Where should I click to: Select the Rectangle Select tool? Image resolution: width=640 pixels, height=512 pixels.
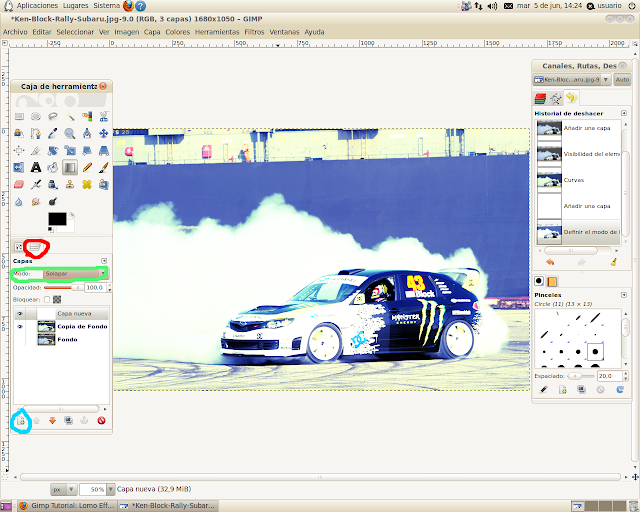pos(19,117)
